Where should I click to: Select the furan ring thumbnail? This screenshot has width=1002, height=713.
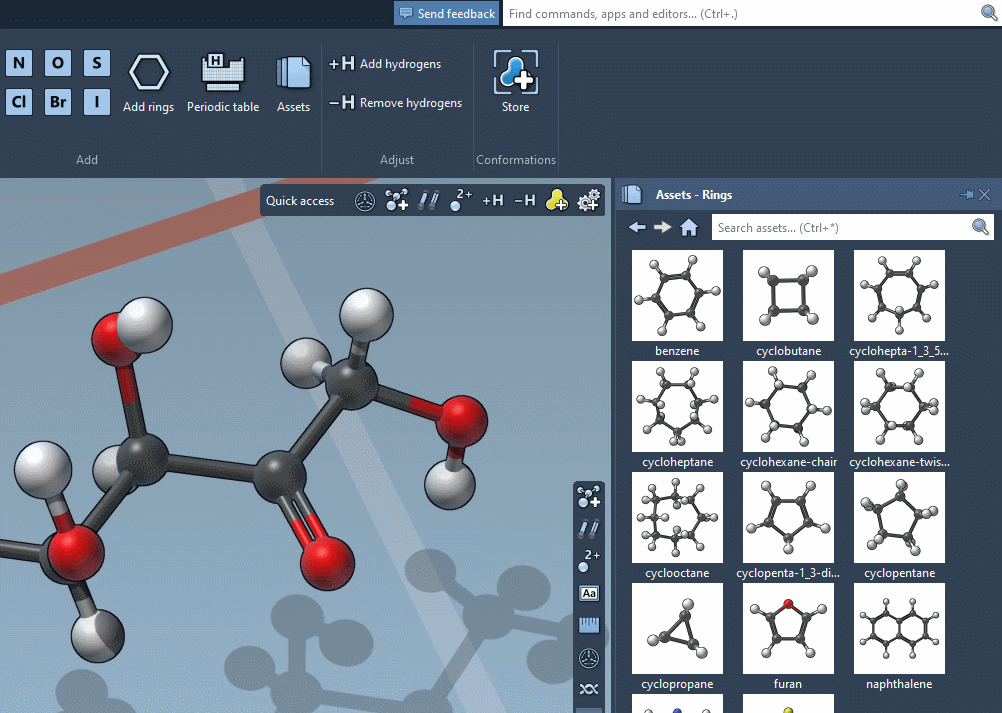(788, 628)
